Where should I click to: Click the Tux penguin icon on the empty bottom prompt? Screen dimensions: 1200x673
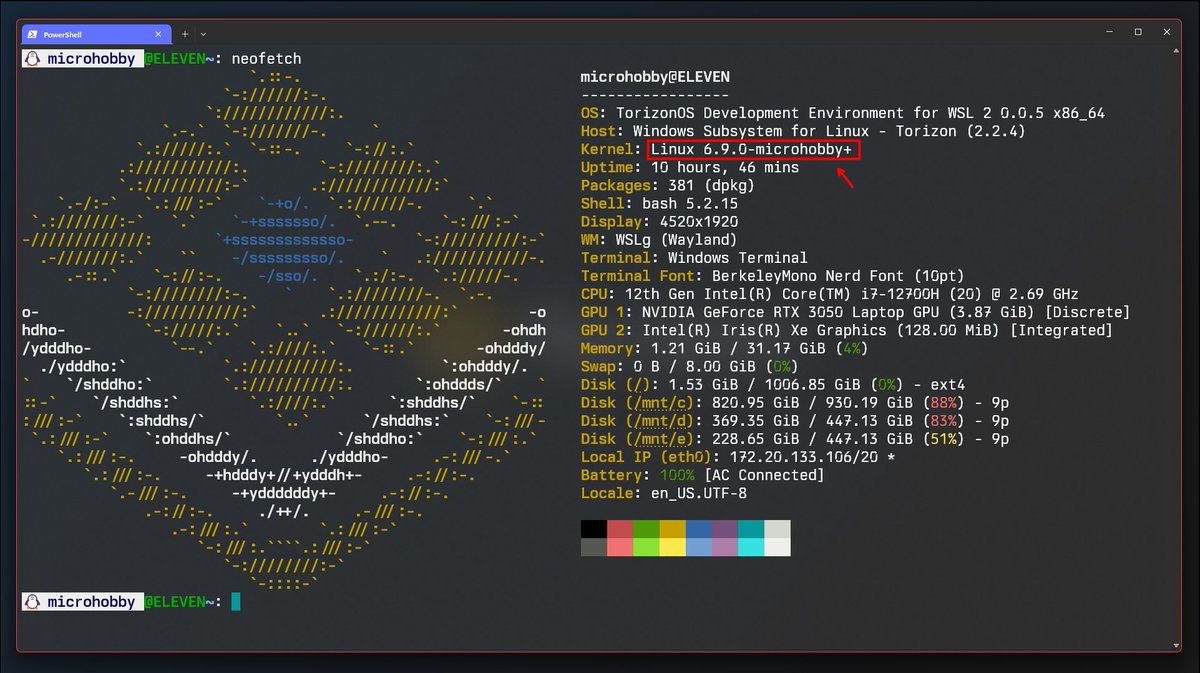click(32, 602)
